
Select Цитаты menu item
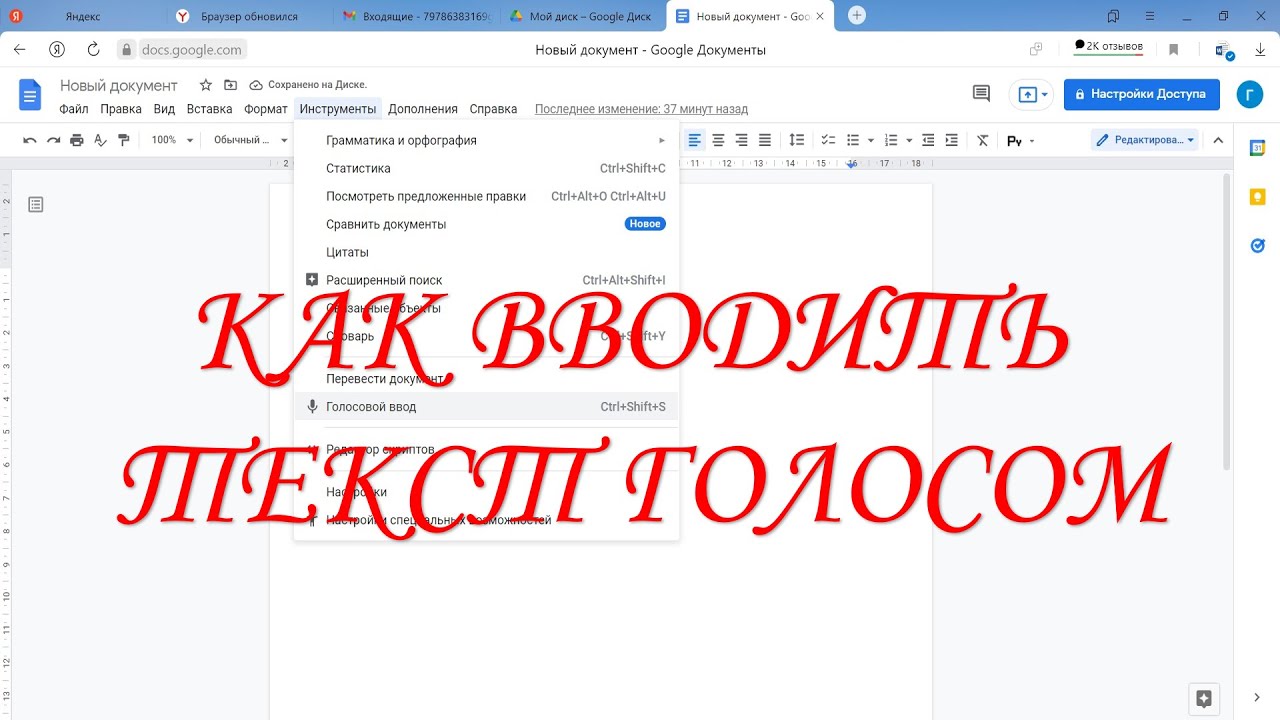coord(487,253)
